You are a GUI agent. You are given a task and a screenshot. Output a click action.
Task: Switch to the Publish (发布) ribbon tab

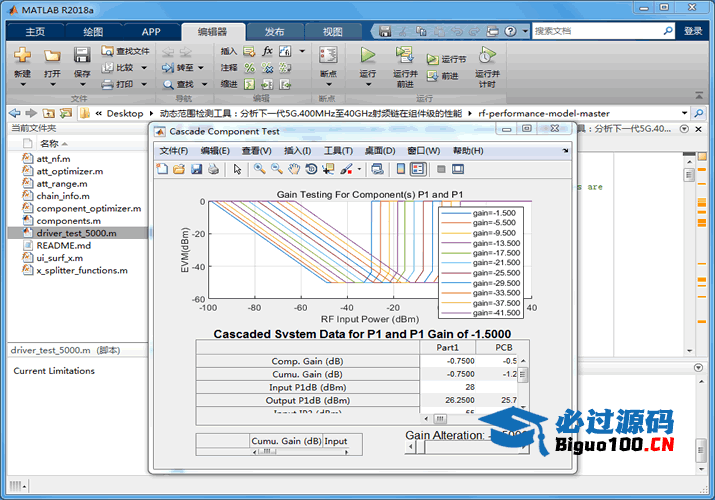pyautogui.click(x=273, y=31)
